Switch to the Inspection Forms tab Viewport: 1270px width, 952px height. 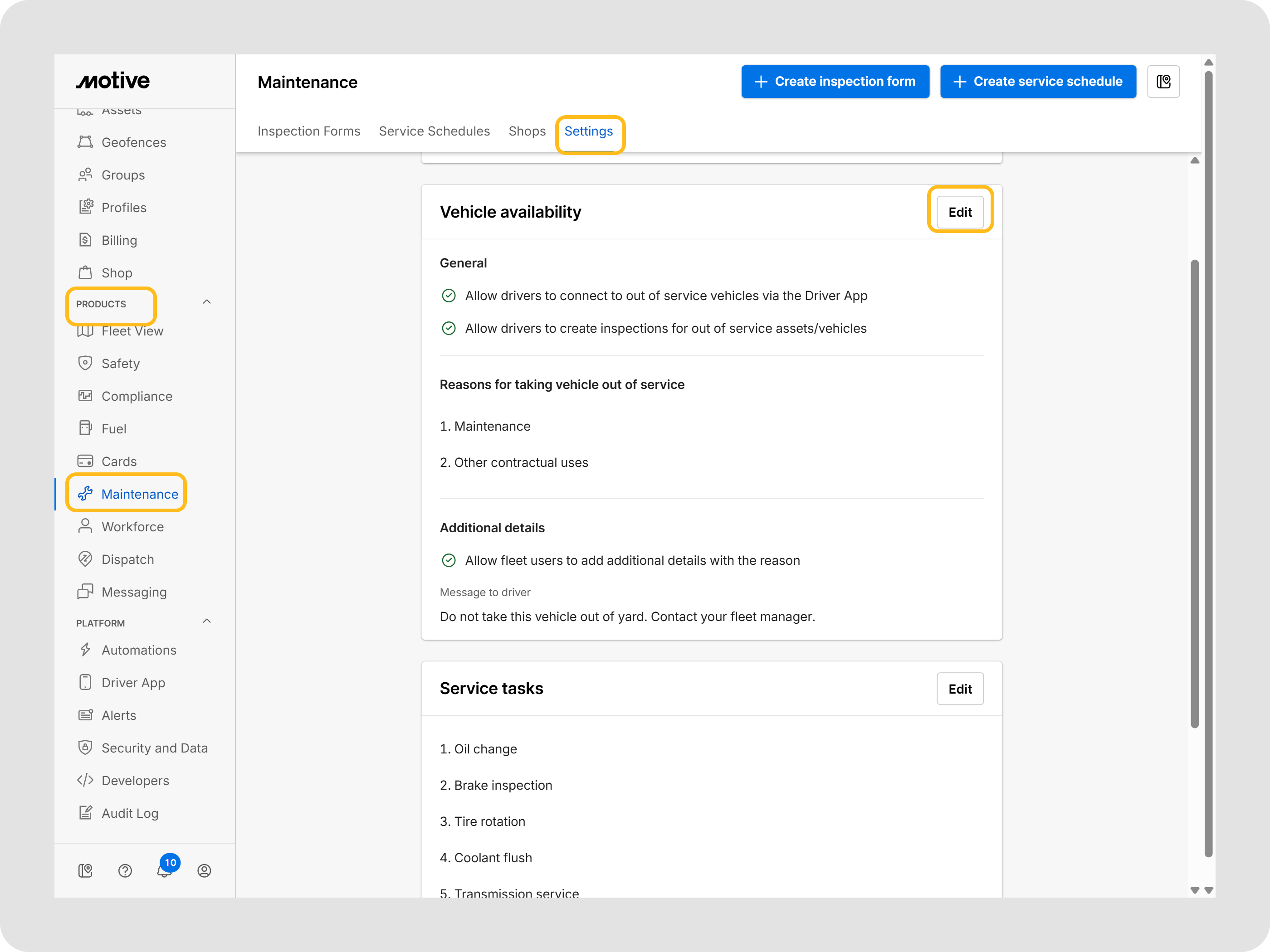pos(309,131)
